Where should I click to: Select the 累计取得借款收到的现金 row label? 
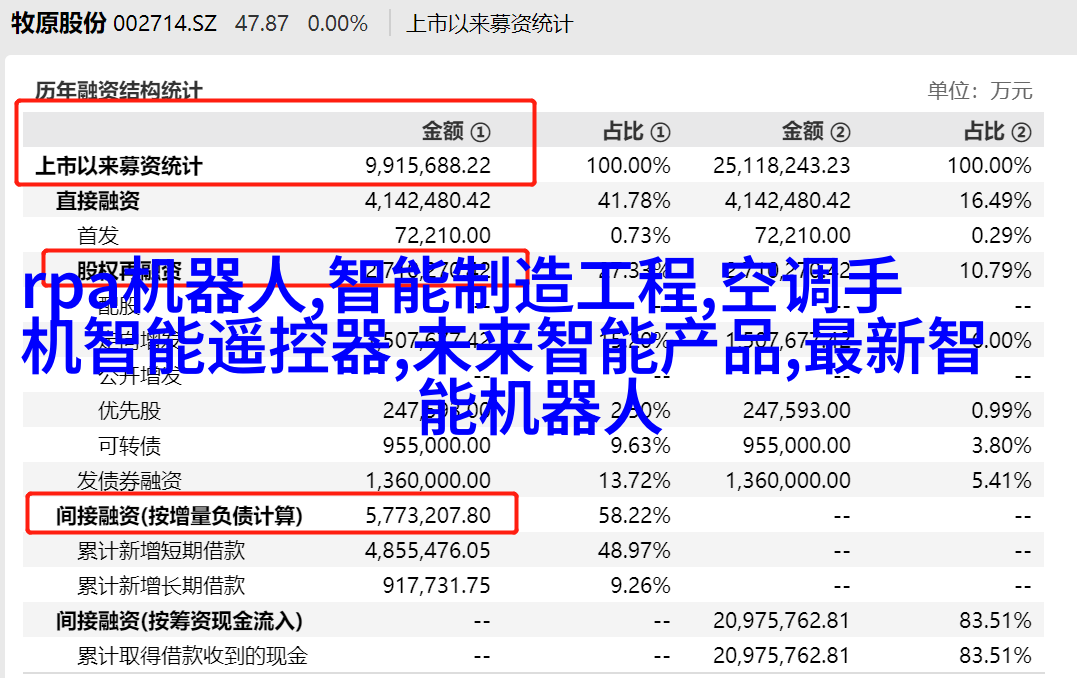[192, 656]
